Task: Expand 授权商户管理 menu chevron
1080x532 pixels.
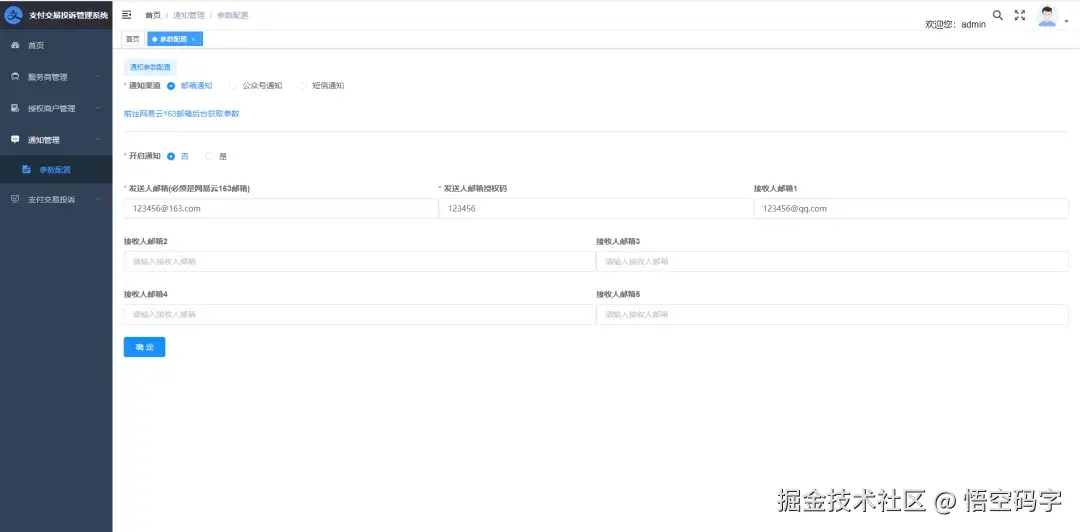Action: [x=98, y=108]
